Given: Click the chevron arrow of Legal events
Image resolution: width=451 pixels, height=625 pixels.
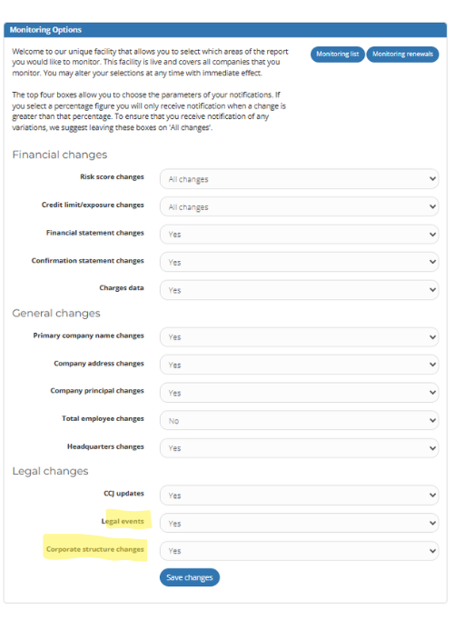Looking at the screenshot, I should tap(432, 523).
